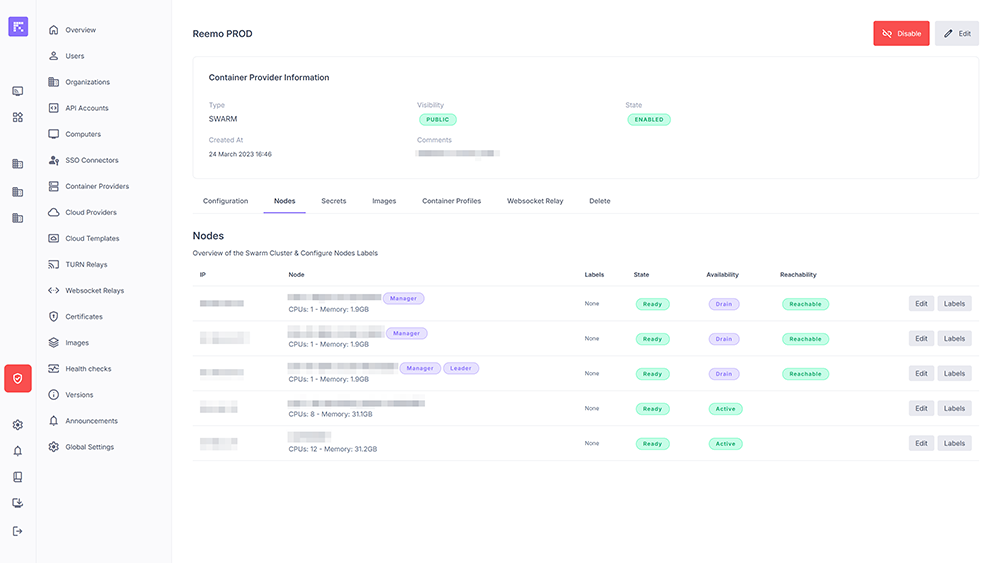
Task: Click the book documentation icon in left rail
Action: coord(18,477)
